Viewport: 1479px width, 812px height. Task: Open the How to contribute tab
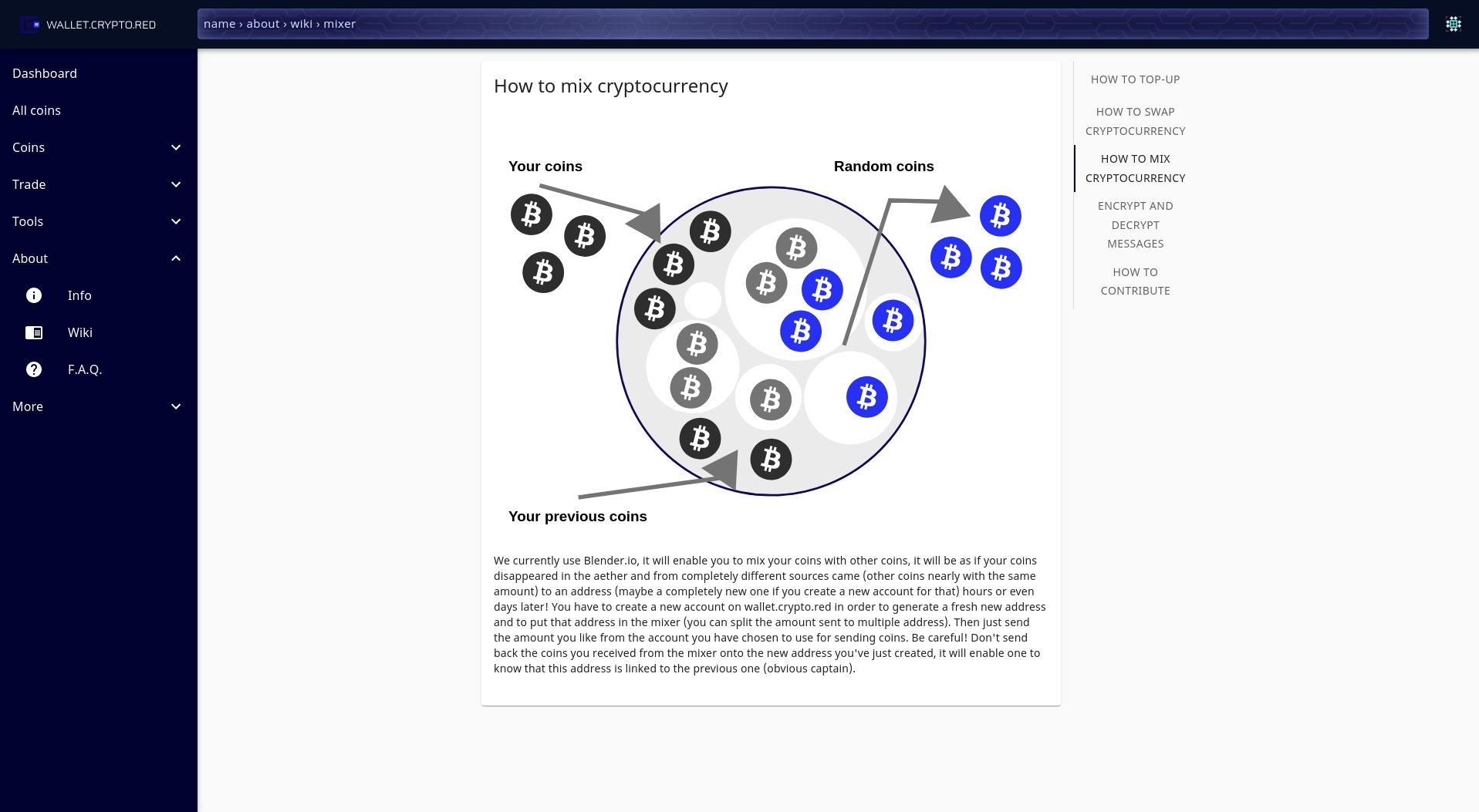pos(1135,281)
